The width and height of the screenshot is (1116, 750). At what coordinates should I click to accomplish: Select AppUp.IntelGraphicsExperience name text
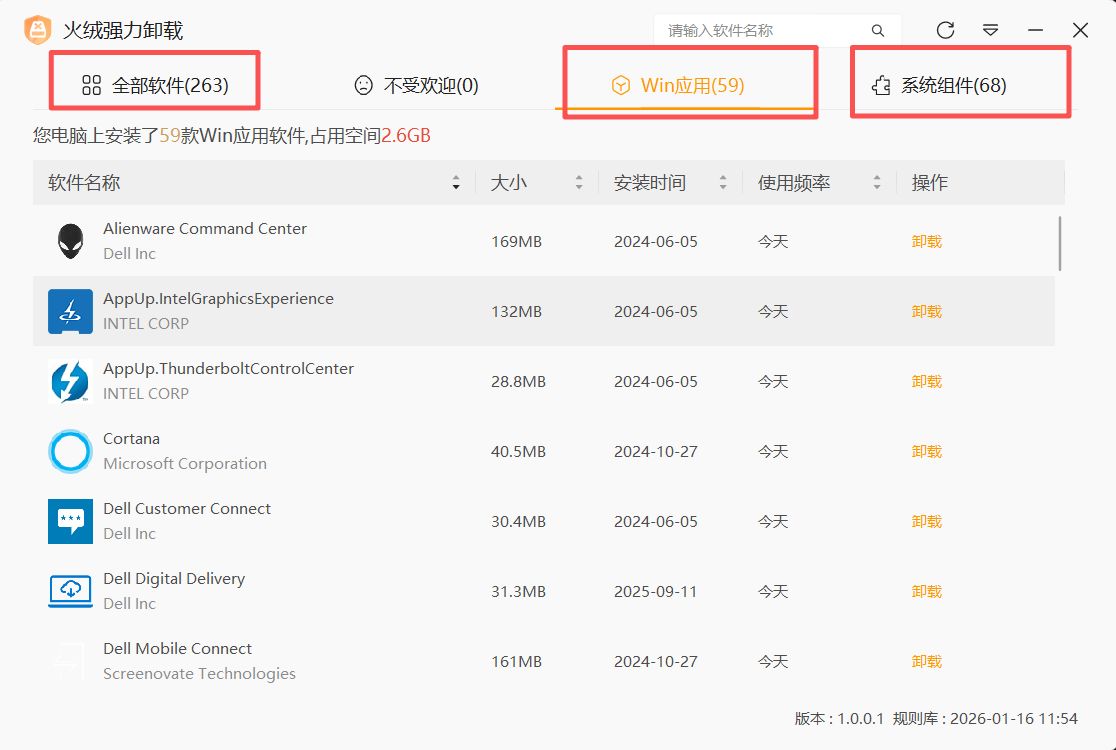point(219,299)
